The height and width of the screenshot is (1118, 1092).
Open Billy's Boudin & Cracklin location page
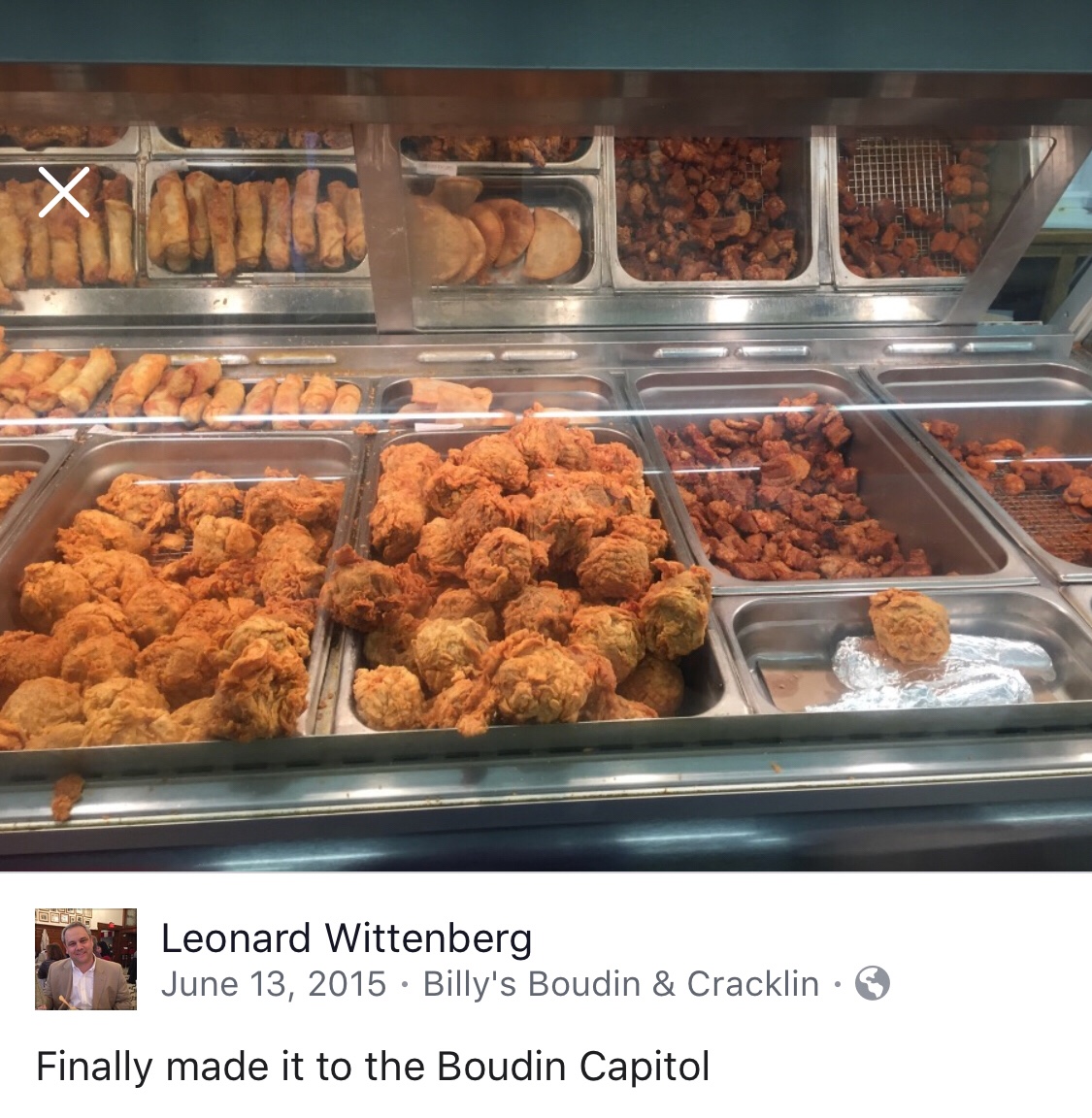coord(620,984)
